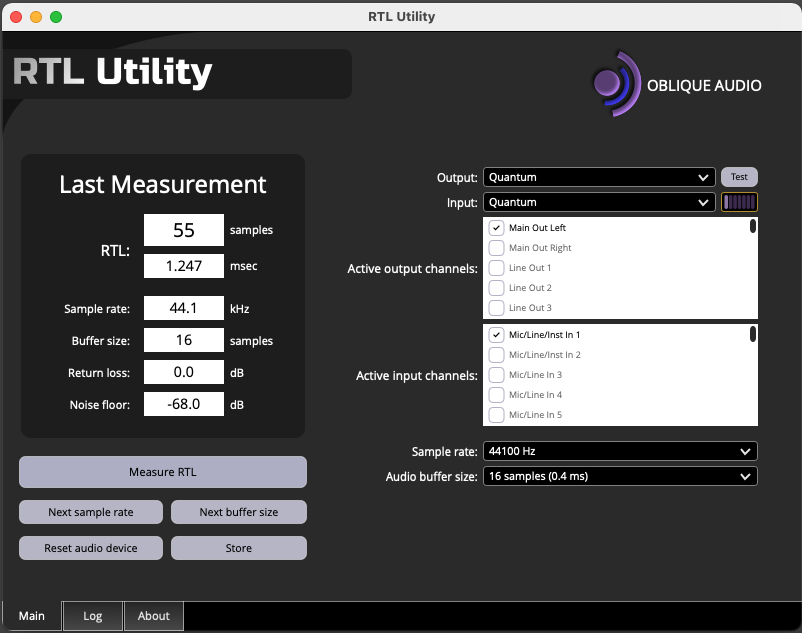Enable the Line Out 2 channel
Screen dimensions: 802x633
coord(496,287)
